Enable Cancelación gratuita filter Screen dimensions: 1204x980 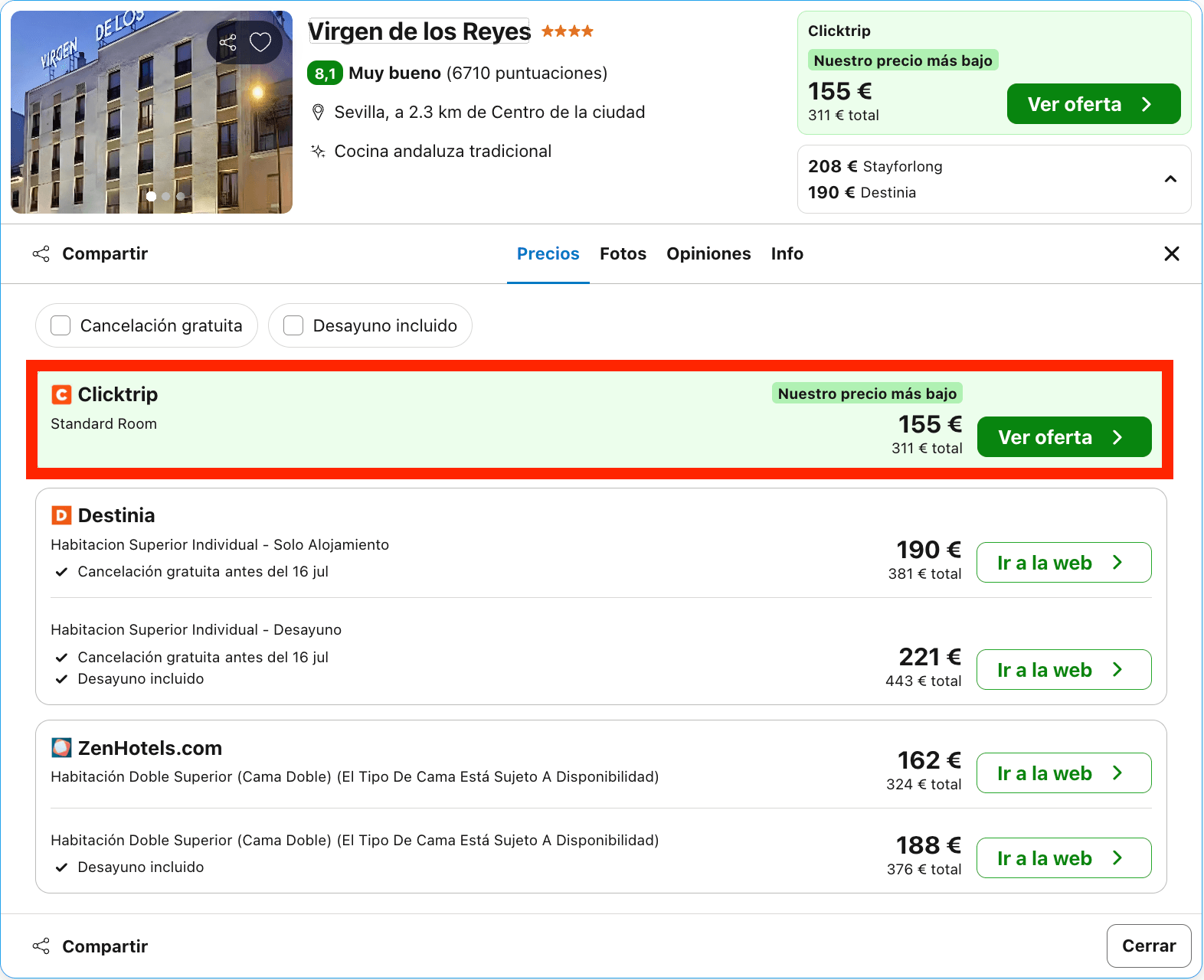(x=146, y=325)
